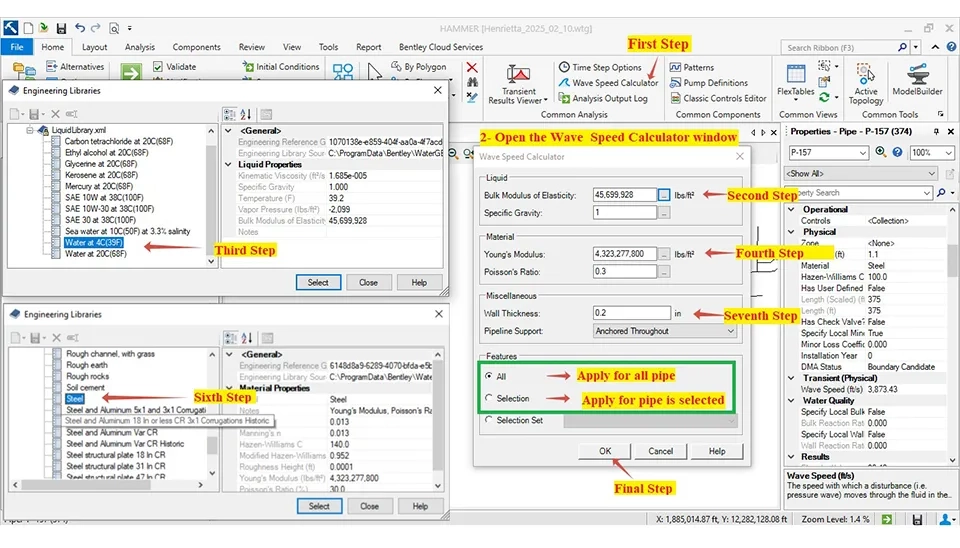Image resolution: width=960 pixels, height=548 pixels.
Task: Open the Pipeline Support dropdown
Action: [x=664, y=331]
